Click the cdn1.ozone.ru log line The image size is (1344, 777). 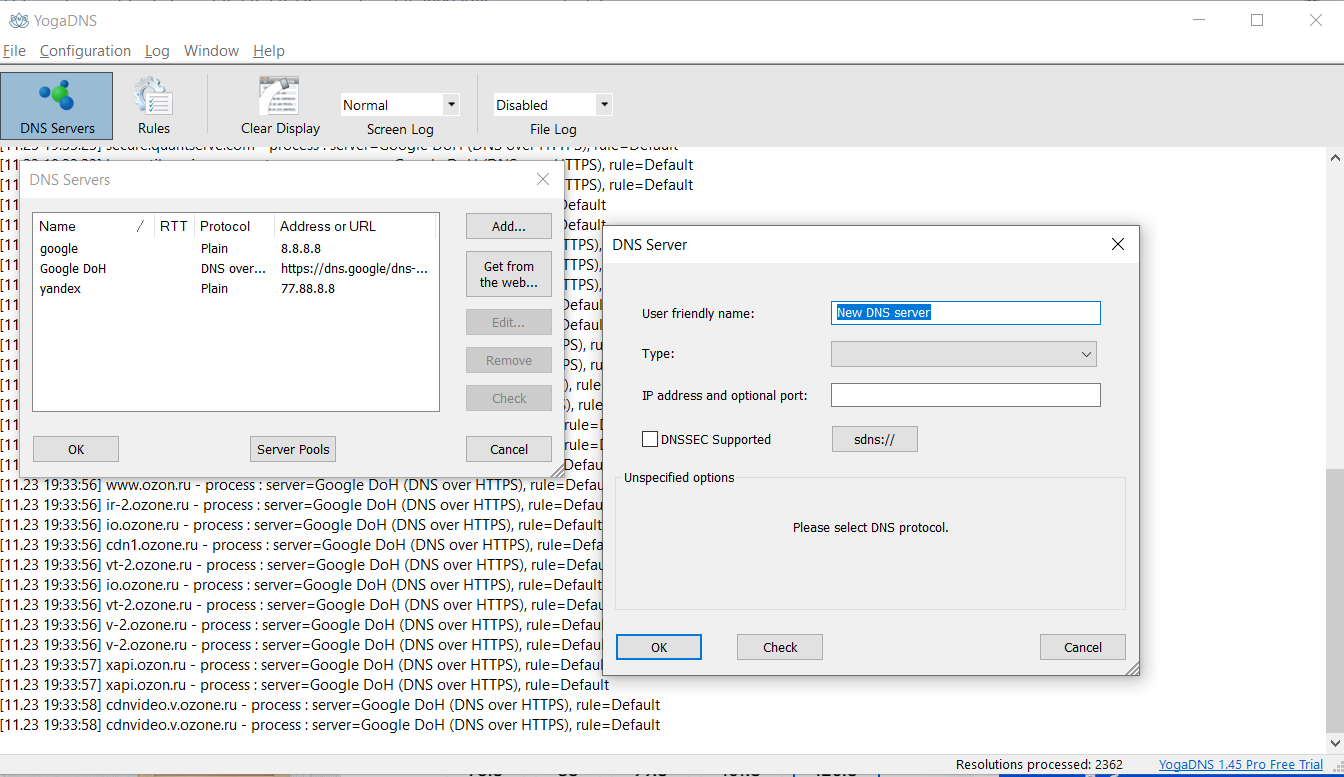pos(302,545)
